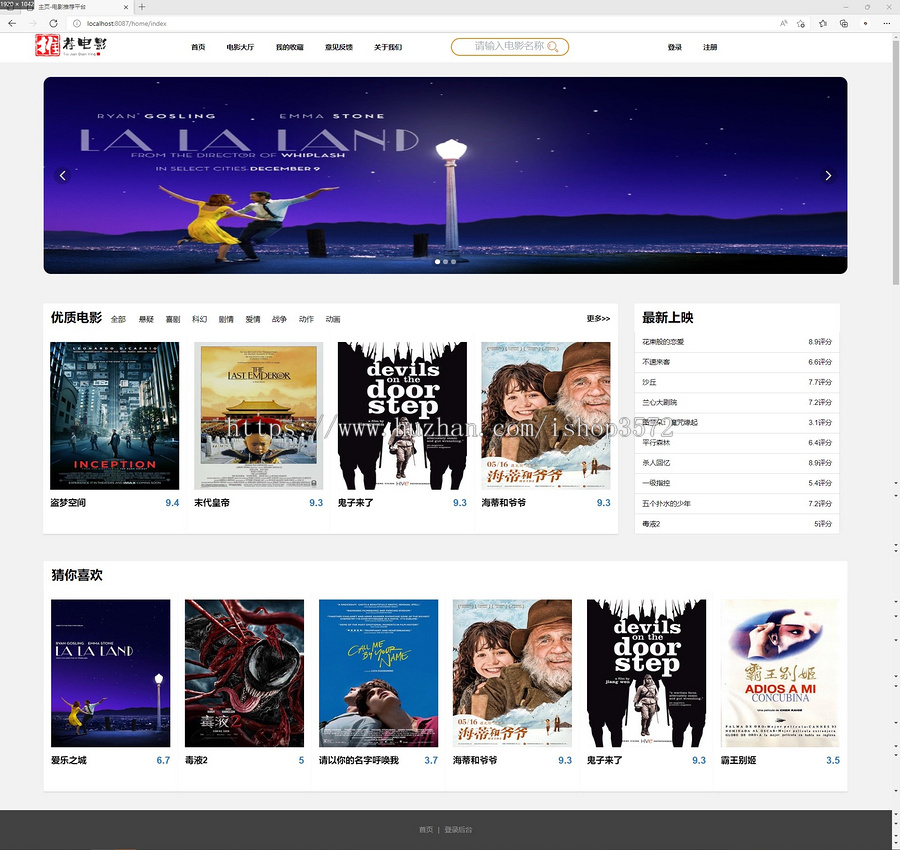
Task: Close the 主页-电影推荐平台 tab
Action: [126, 7]
